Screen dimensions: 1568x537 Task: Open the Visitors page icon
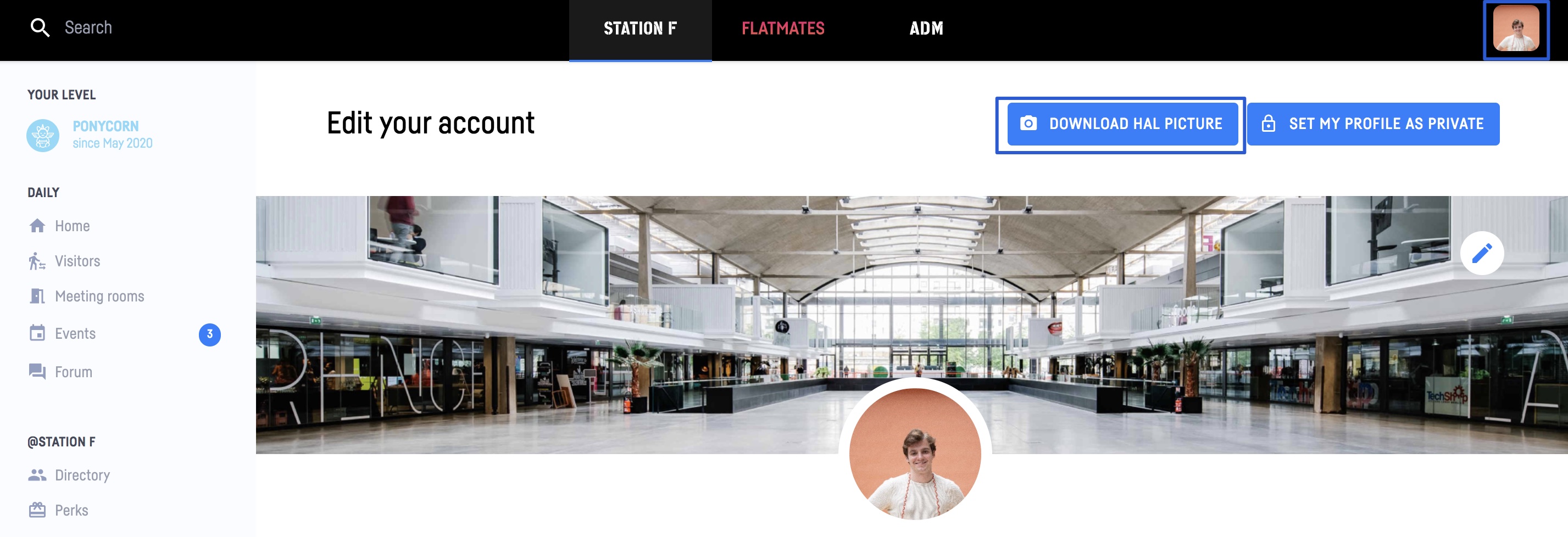point(37,261)
